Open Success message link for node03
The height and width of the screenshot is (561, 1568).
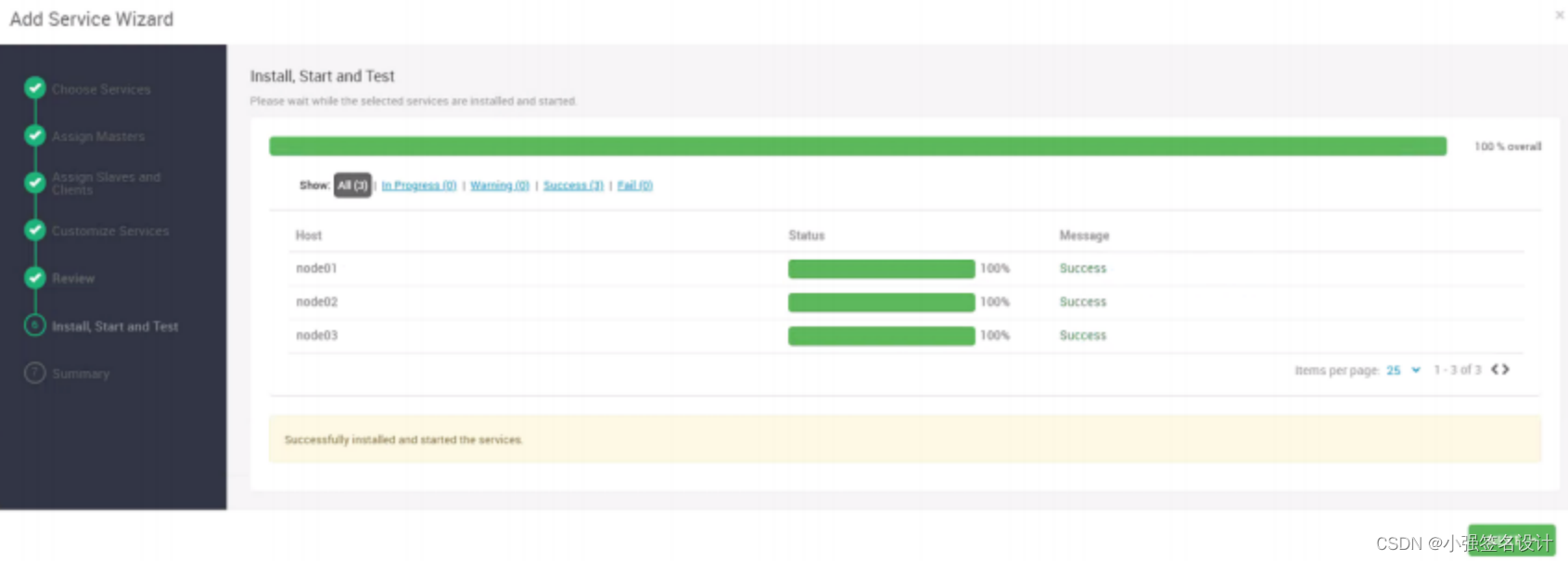pos(1083,335)
